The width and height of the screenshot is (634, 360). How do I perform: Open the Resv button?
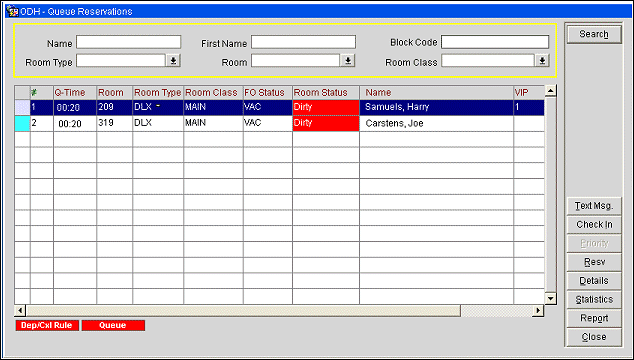tap(594, 262)
